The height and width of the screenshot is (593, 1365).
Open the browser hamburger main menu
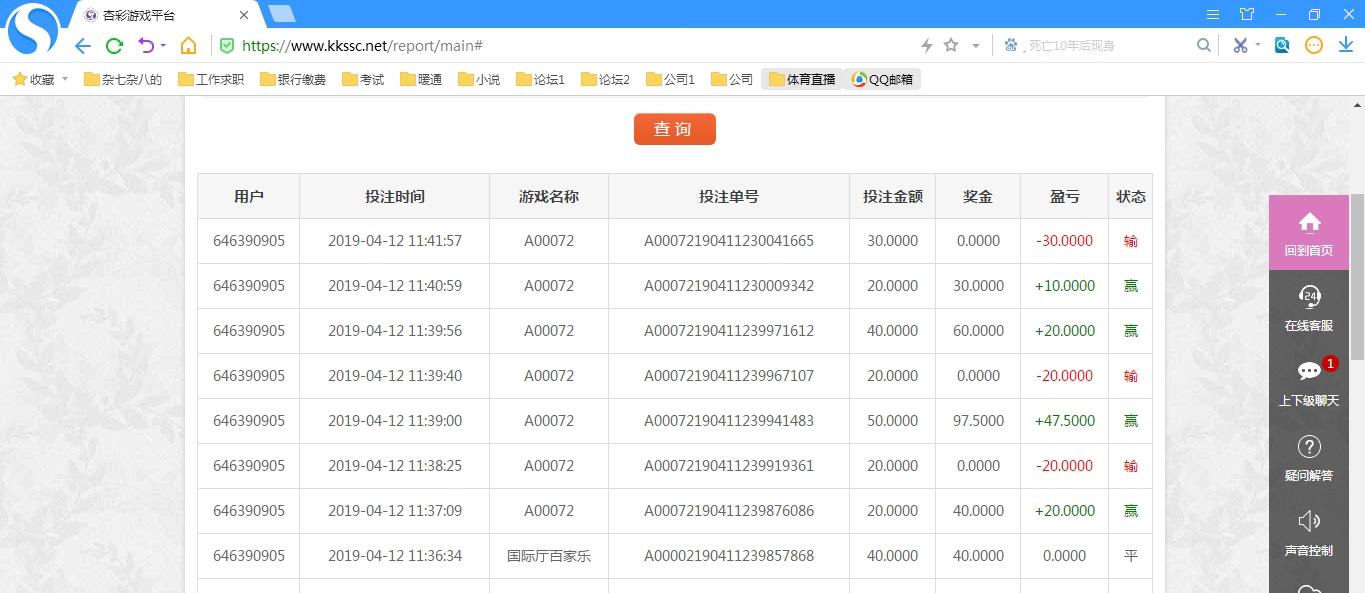pyautogui.click(x=1213, y=14)
